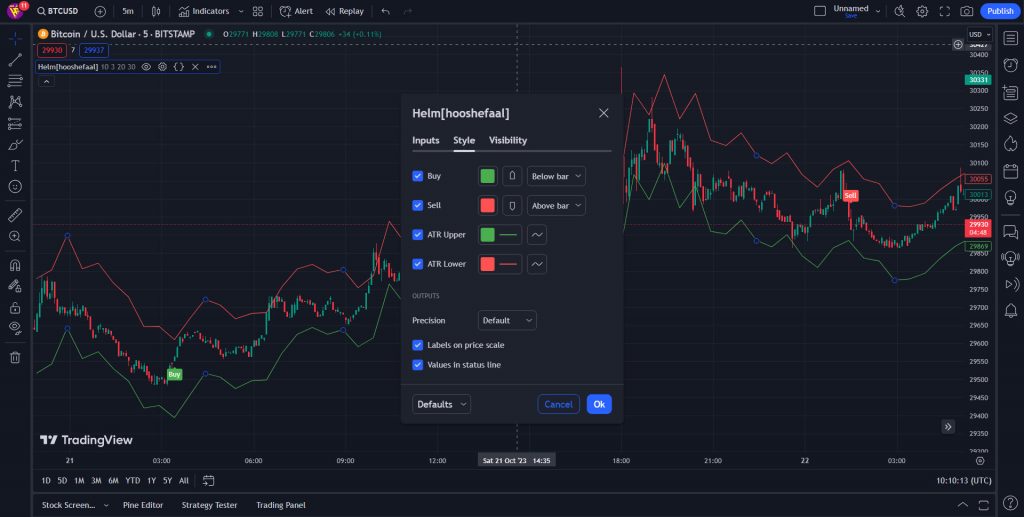Pick the Buy label green color swatch
This screenshot has height=517, width=1024.
click(x=488, y=176)
